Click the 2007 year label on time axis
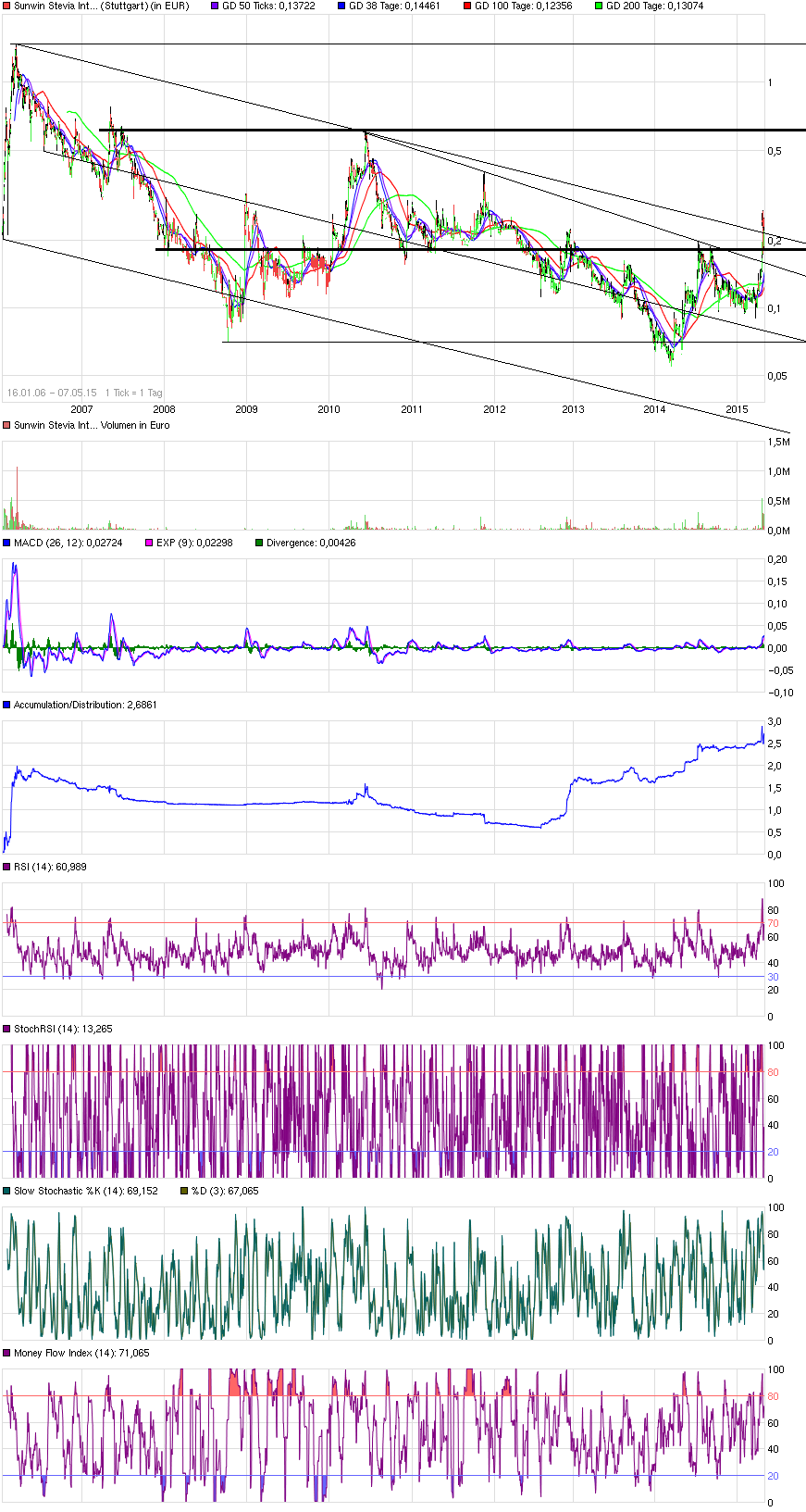 pyautogui.click(x=81, y=409)
